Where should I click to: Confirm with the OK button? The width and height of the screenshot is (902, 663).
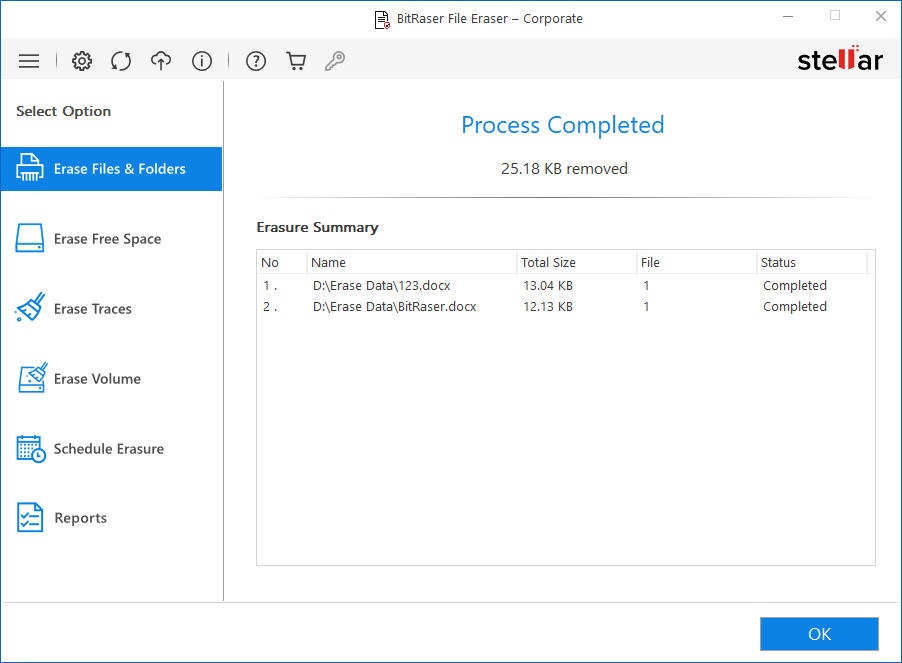pos(819,634)
